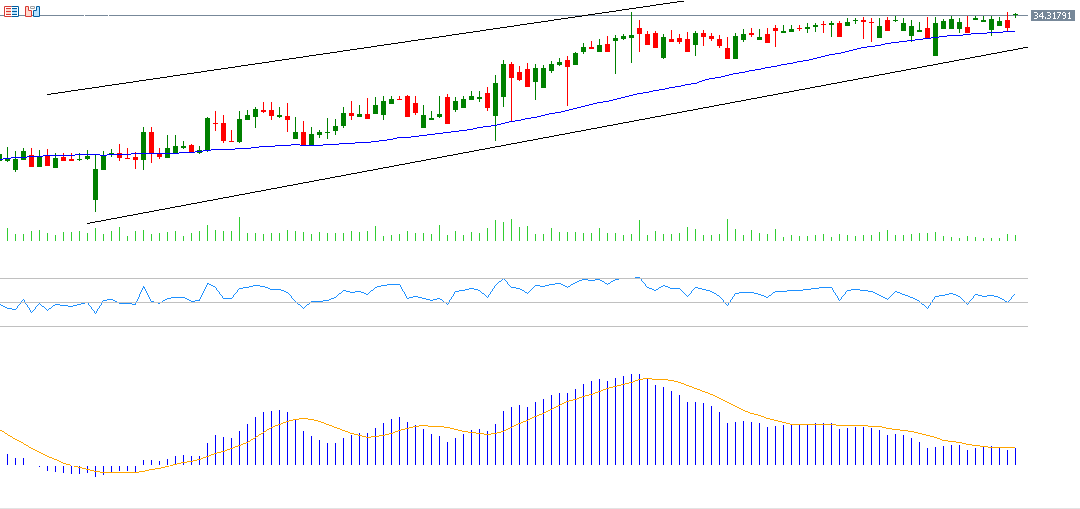Grab the left endpoint of upper trendline
This screenshot has height=509, width=1080.
(x=48, y=95)
